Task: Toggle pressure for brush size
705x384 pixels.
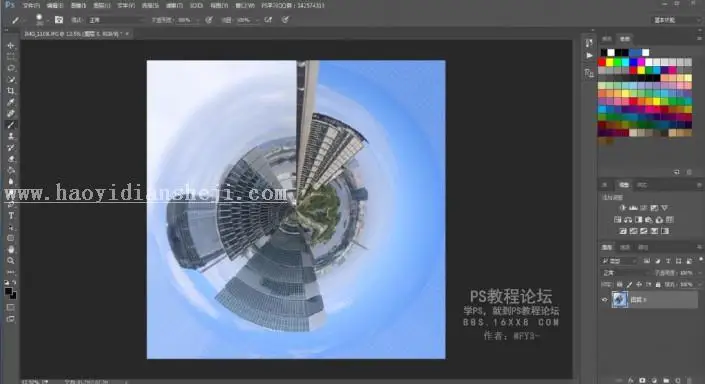Action: (285, 20)
